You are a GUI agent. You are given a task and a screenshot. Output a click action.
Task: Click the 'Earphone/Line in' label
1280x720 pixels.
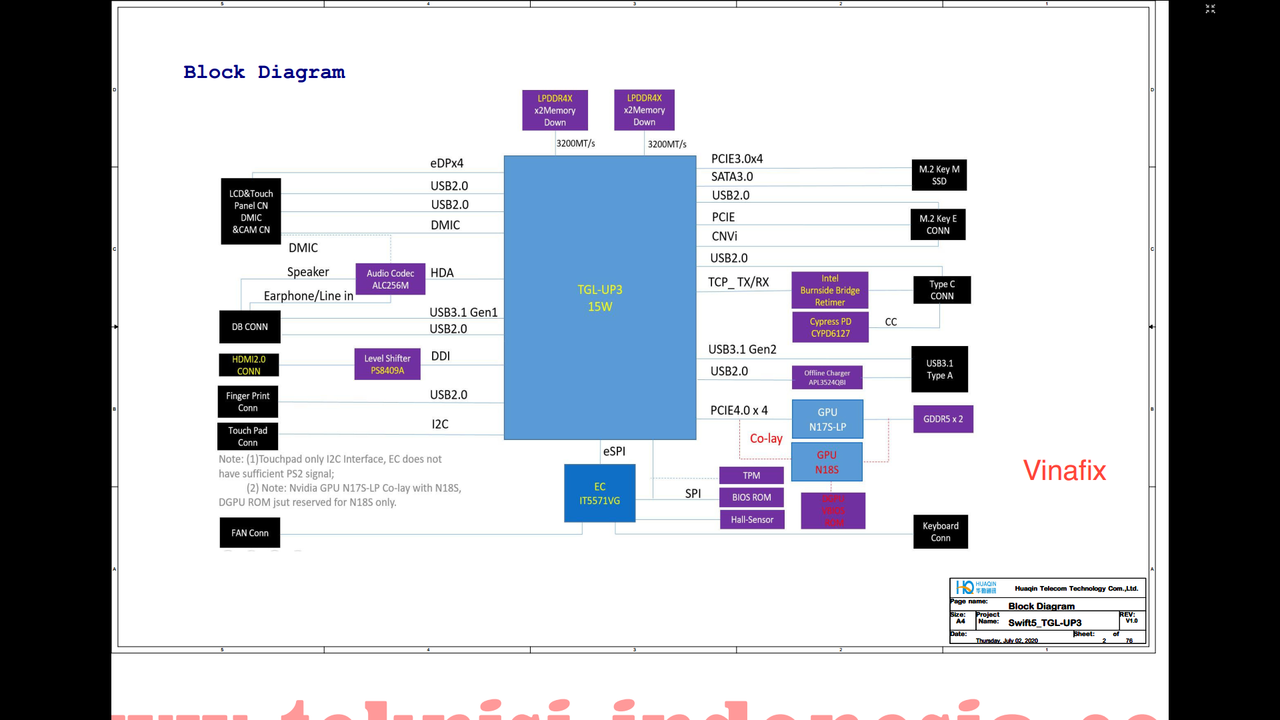[308, 296]
